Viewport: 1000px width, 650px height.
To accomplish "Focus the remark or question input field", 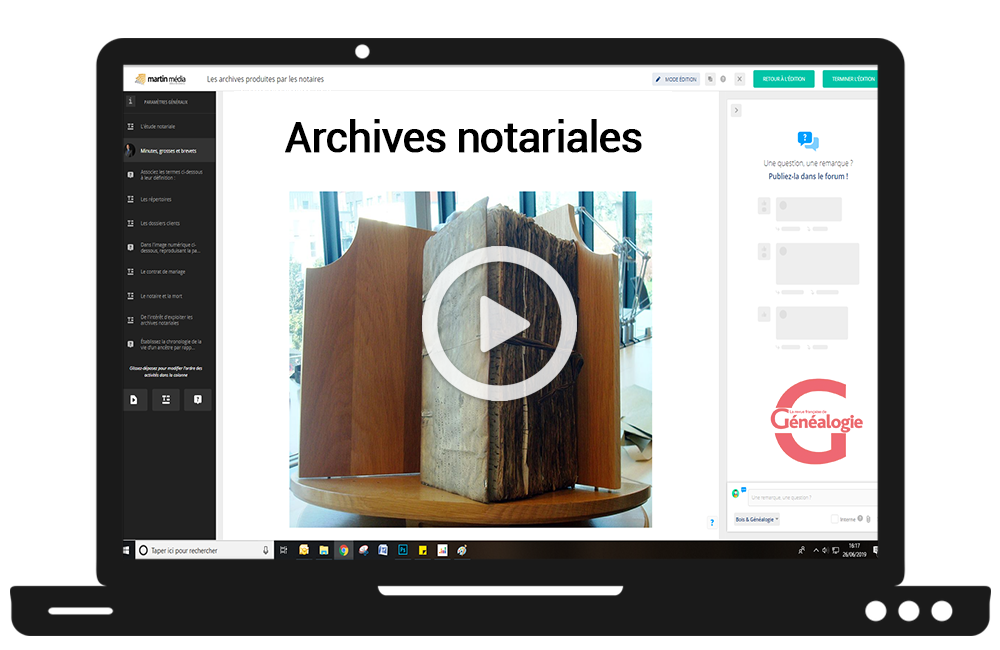I will 813,498.
